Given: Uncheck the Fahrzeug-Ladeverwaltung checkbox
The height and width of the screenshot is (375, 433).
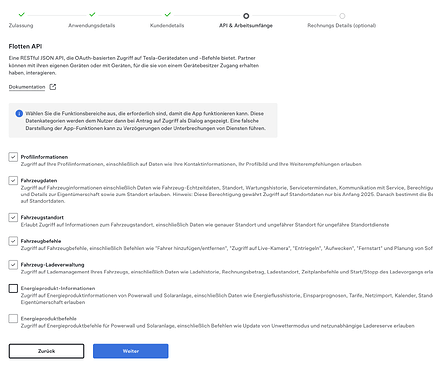Looking at the screenshot, I should click(x=13, y=265).
